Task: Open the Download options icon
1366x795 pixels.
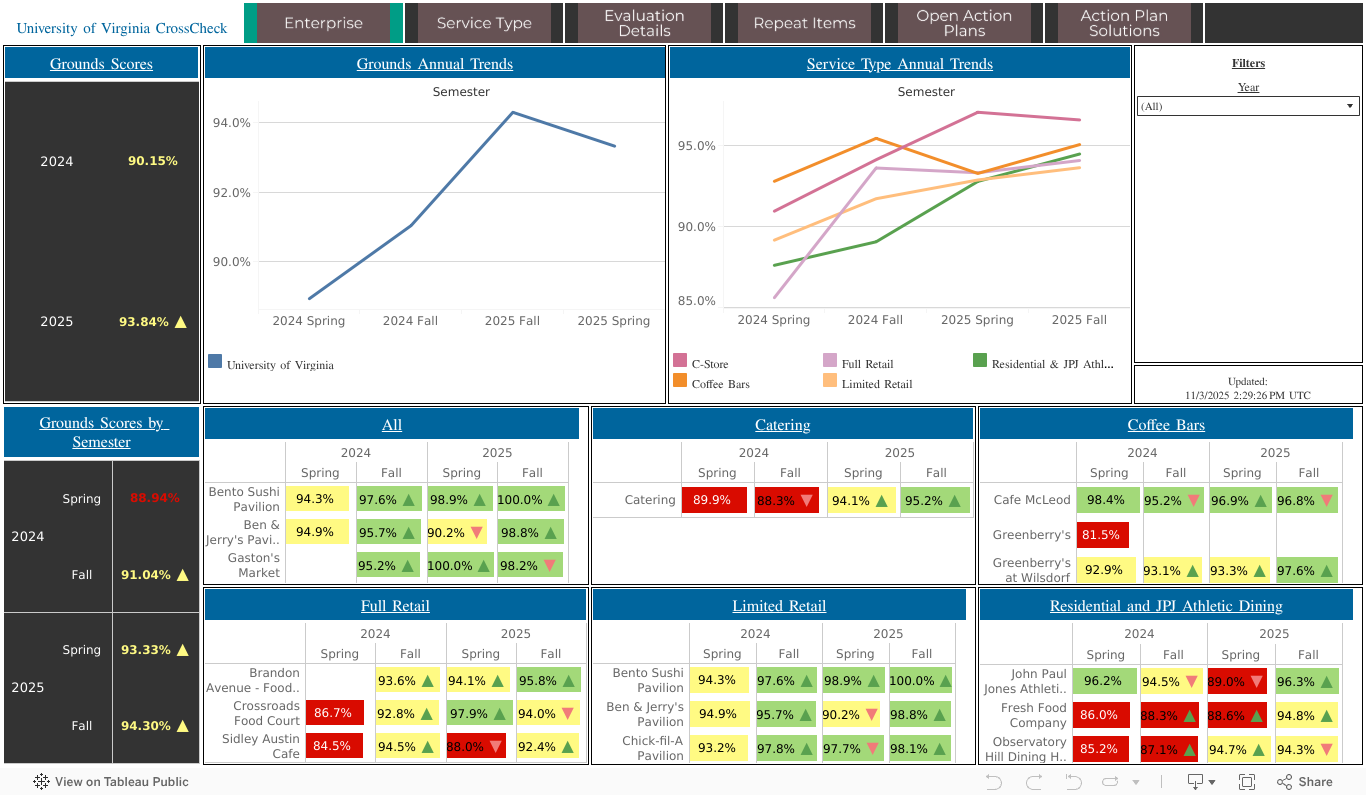Action: tap(1200, 781)
